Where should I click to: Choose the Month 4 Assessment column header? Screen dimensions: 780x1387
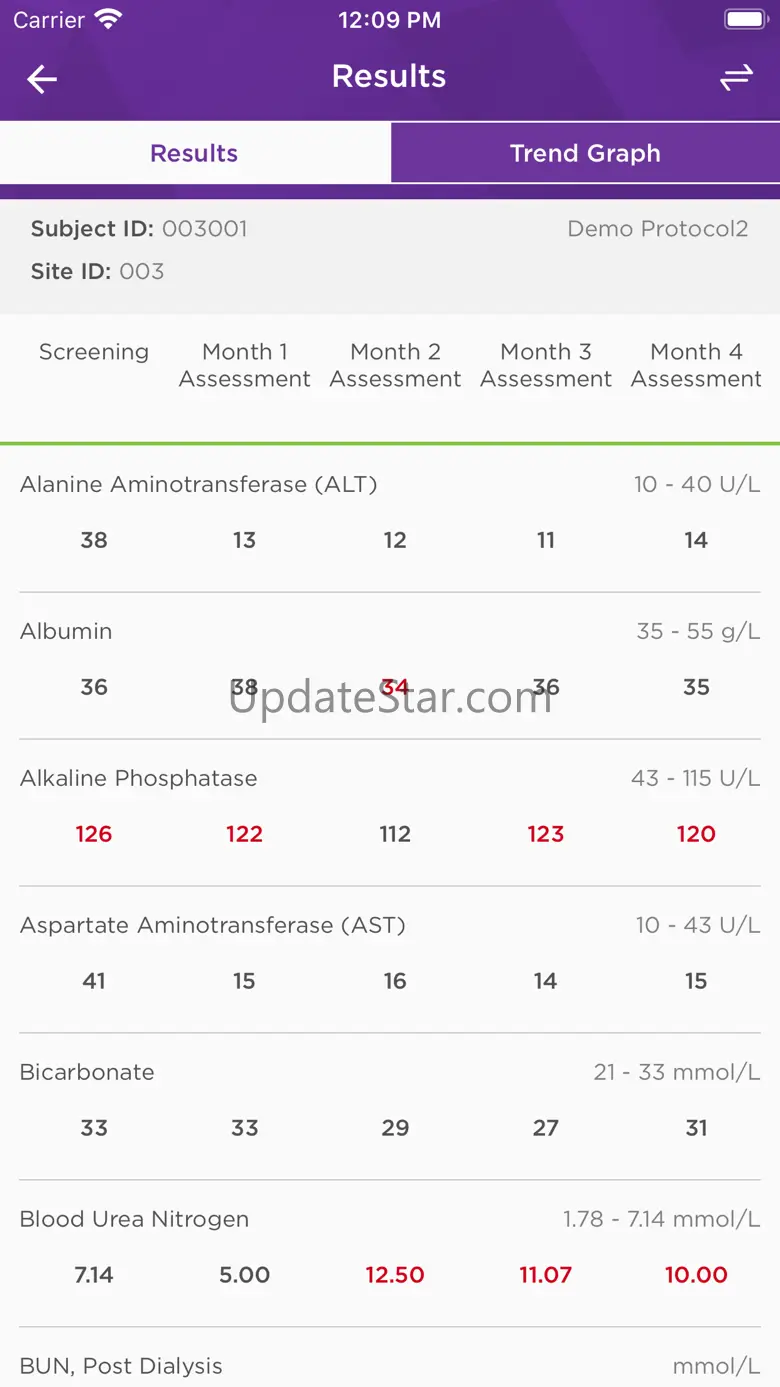[x=696, y=365]
